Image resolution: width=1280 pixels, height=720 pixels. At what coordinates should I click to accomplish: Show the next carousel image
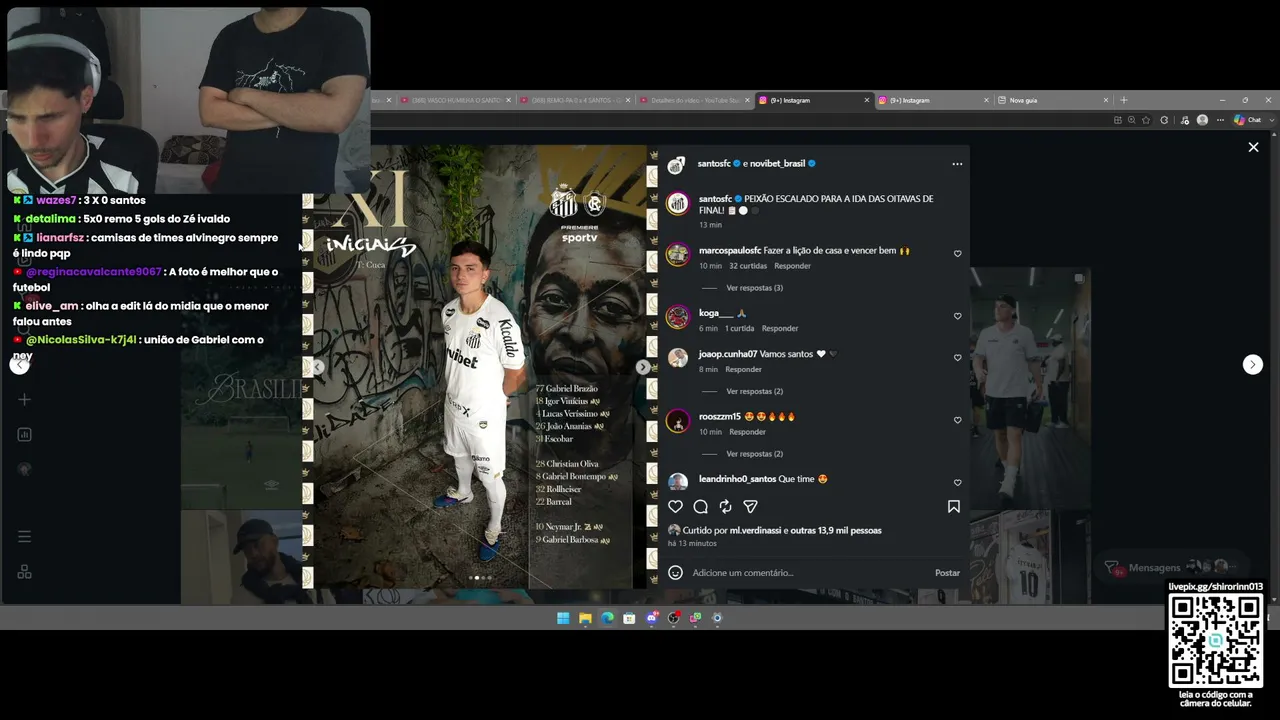pos(643,367)
